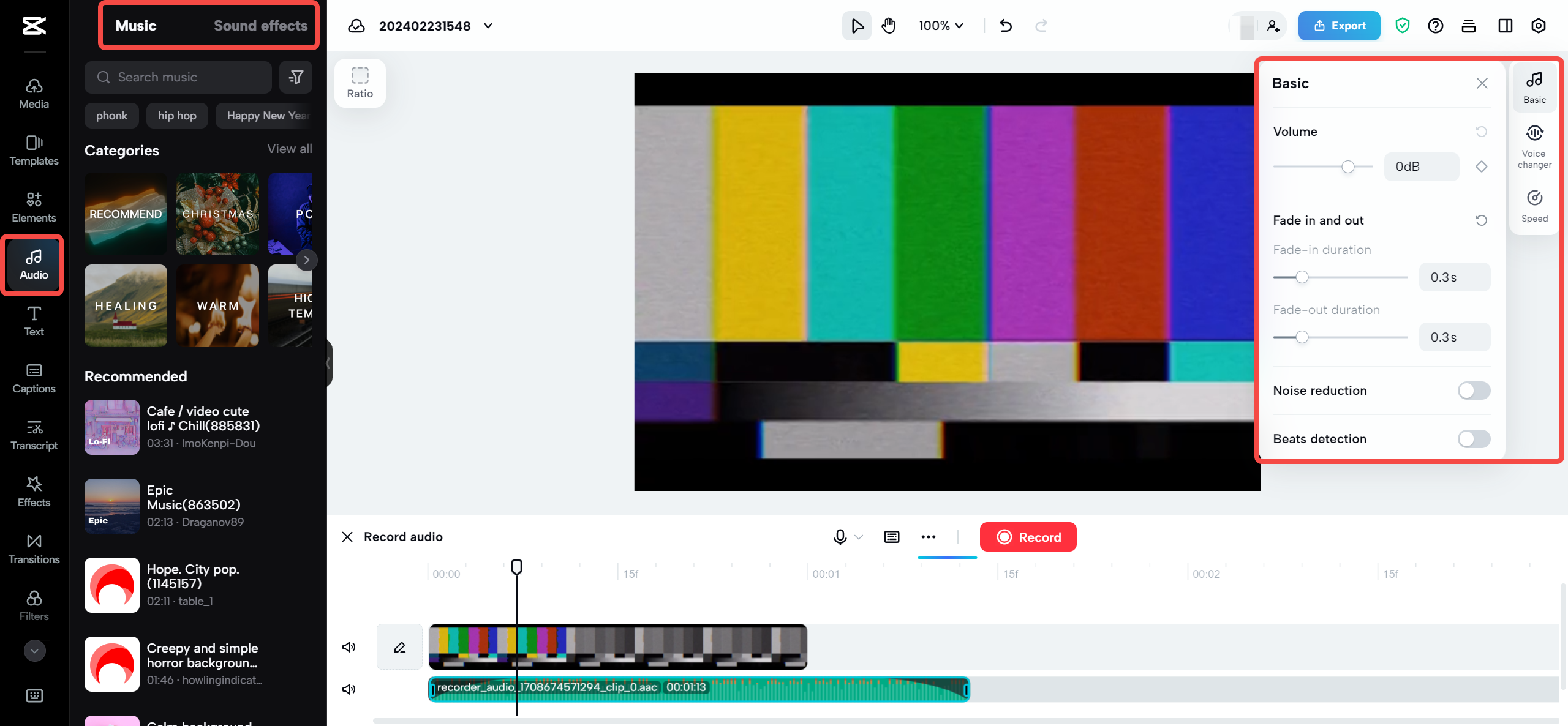Select the Media panel icon
1568x726 pixels.
(34, 93)
